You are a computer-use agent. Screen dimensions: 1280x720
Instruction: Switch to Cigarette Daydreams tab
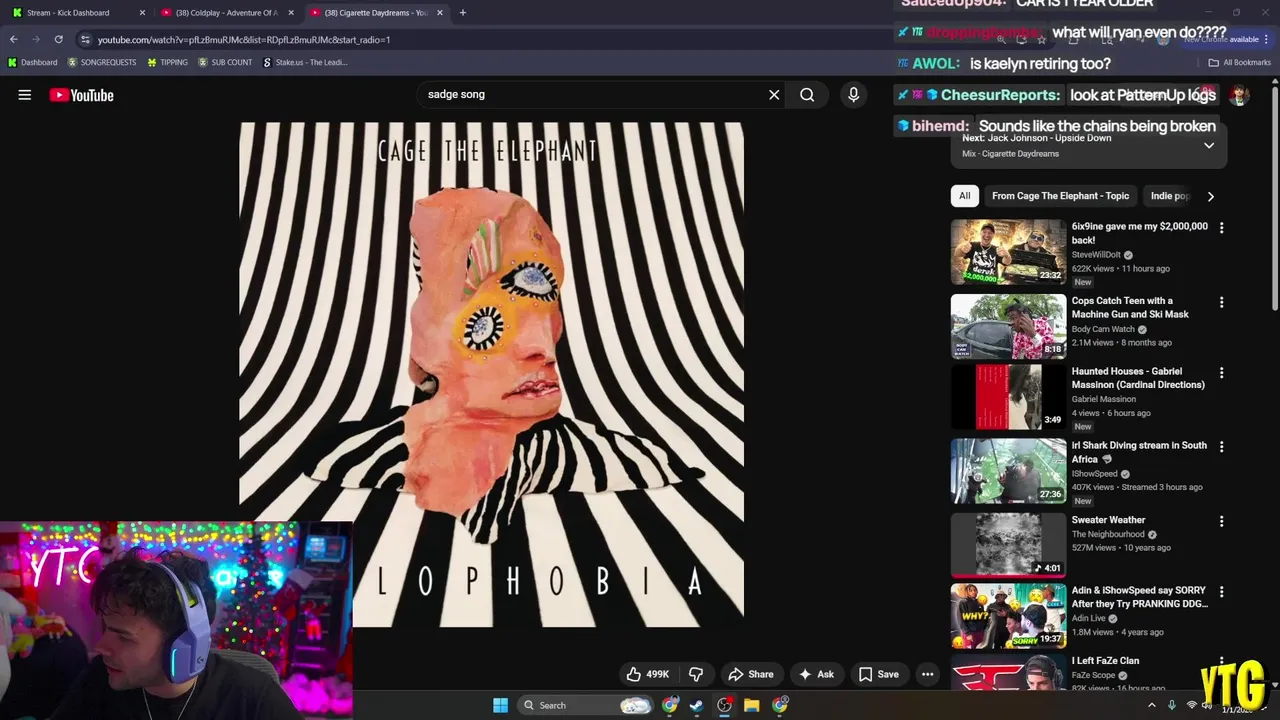click(376, 13)
